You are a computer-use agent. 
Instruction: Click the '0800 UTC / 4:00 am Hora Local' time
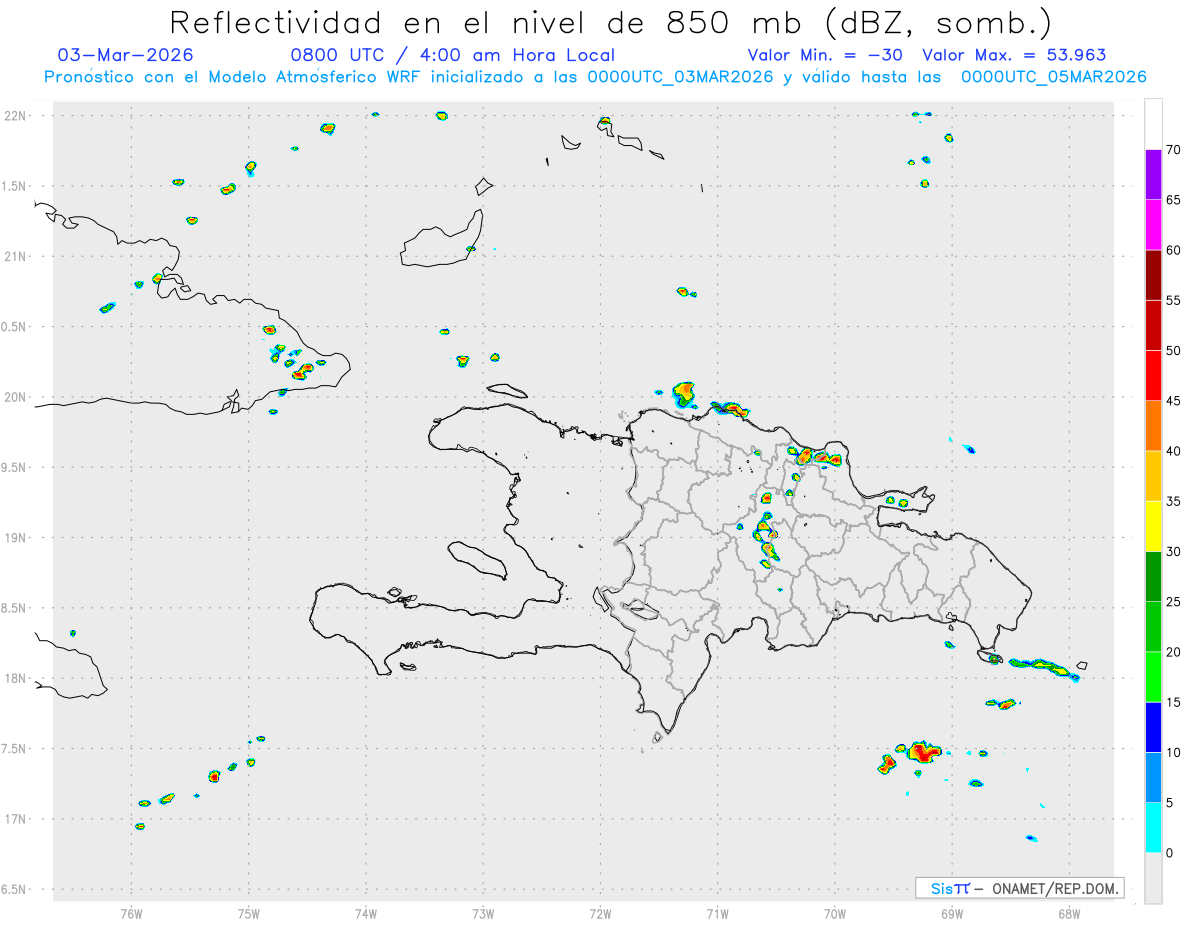453,55
